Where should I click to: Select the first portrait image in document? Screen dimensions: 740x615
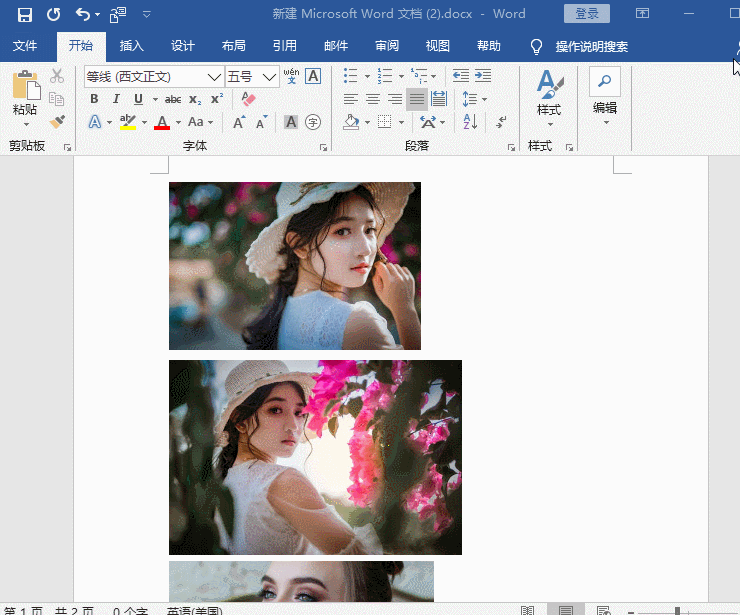295,266
